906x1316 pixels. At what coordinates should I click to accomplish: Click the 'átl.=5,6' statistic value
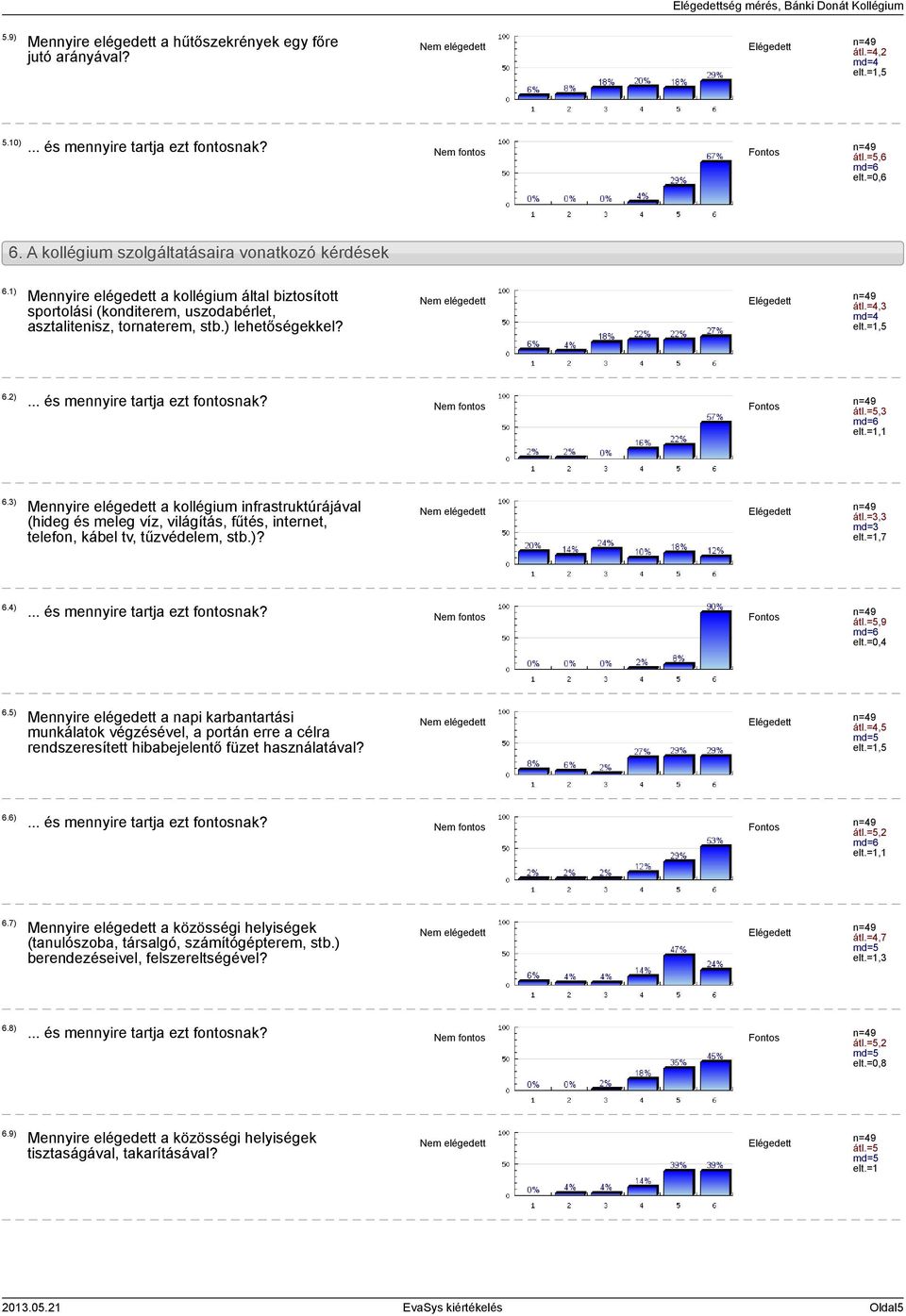[x=869, y=158]
